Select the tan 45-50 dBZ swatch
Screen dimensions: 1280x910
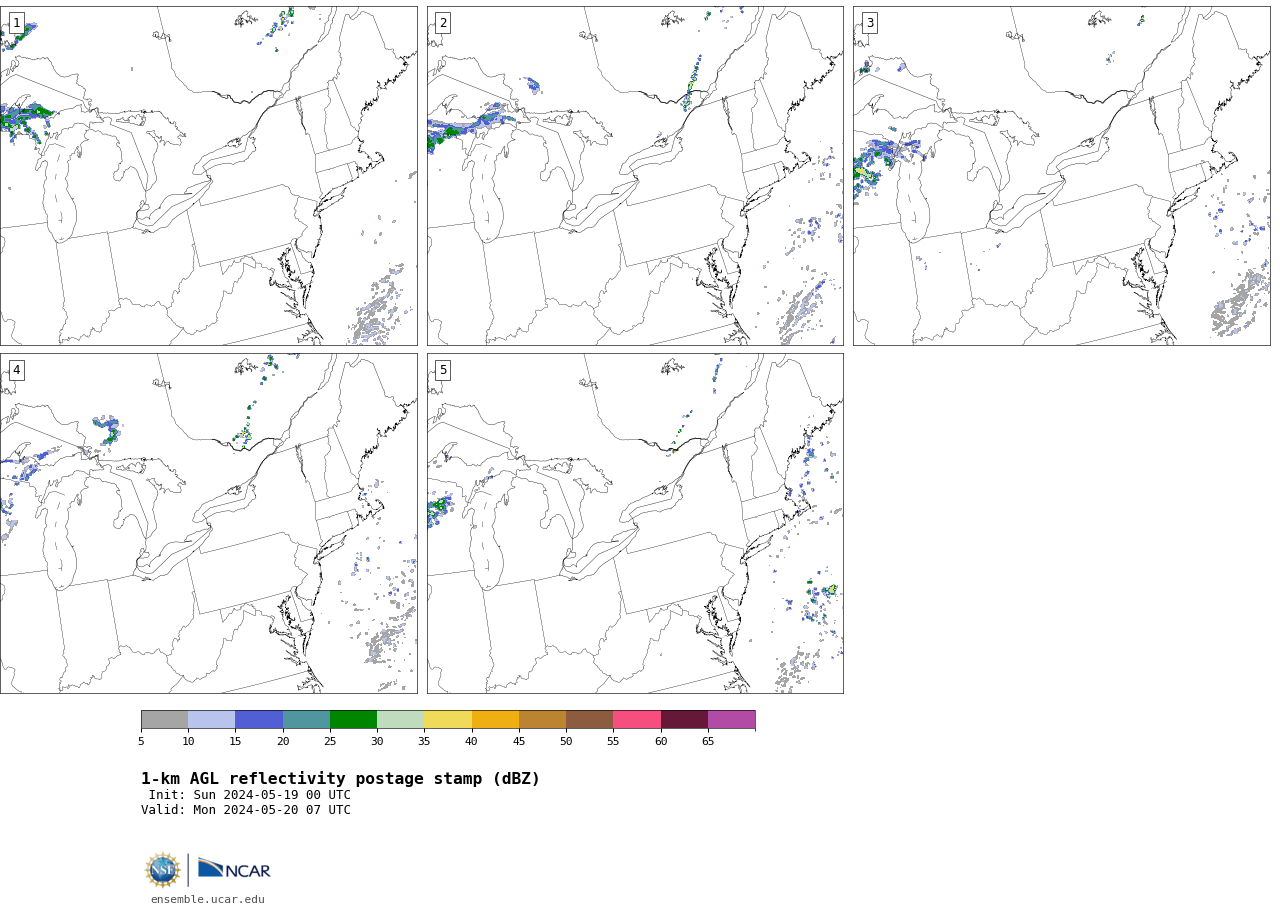coord(542,720)
